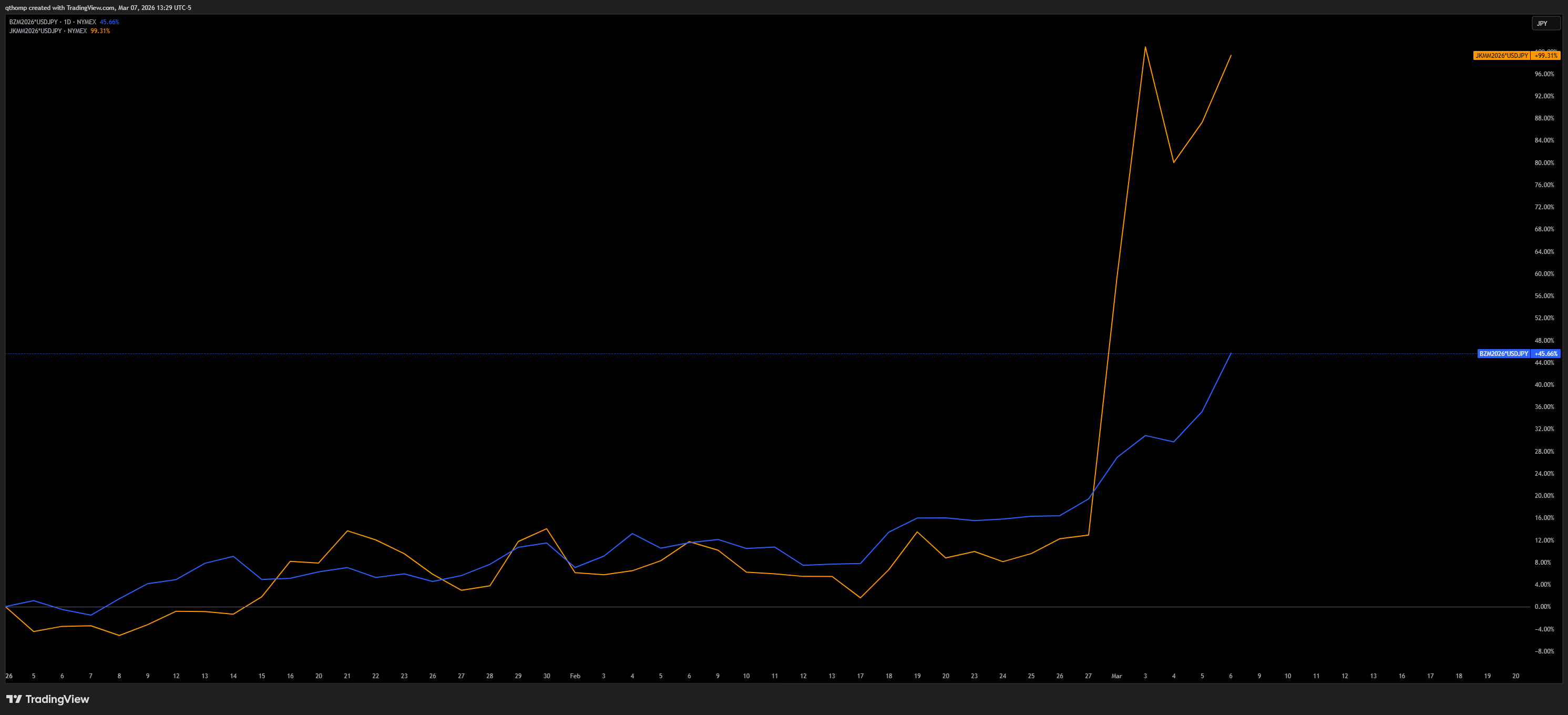The image size is (1568, 715).
Task: Open the JPY currency selector
Action: pyautogui.click(x=1545, y=24)
